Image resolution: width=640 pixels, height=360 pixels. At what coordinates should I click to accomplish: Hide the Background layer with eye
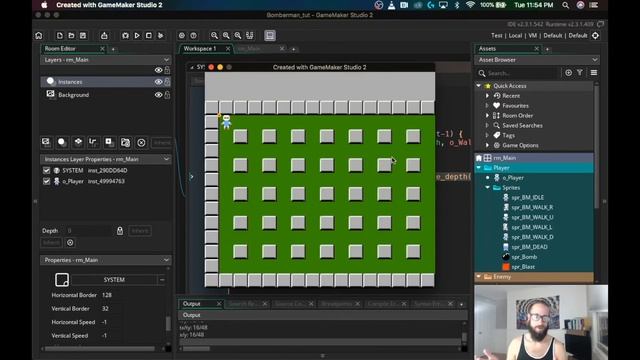click(158, 95)
